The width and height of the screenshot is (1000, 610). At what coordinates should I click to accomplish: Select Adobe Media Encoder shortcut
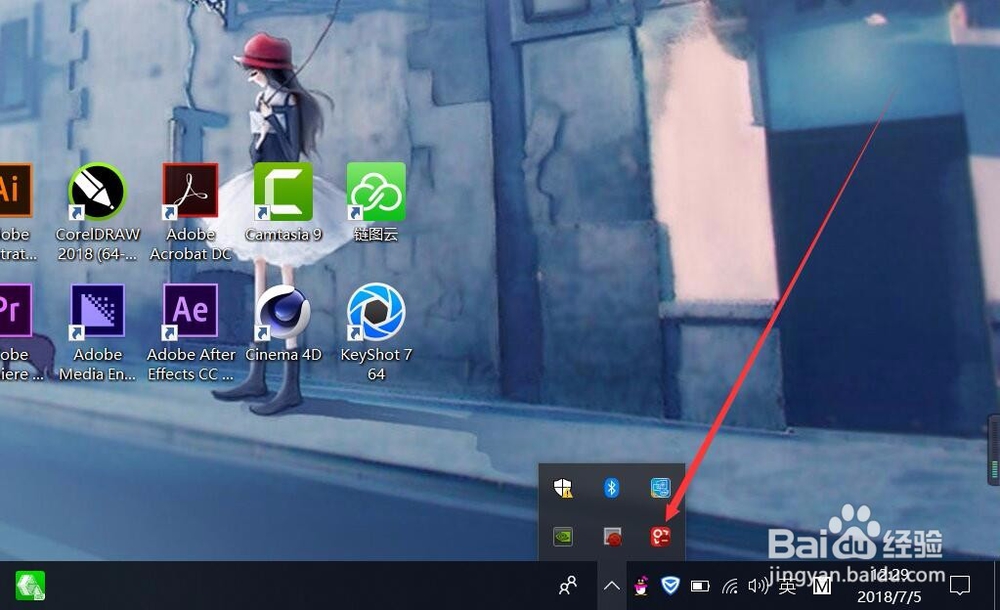tap(97, 311)
